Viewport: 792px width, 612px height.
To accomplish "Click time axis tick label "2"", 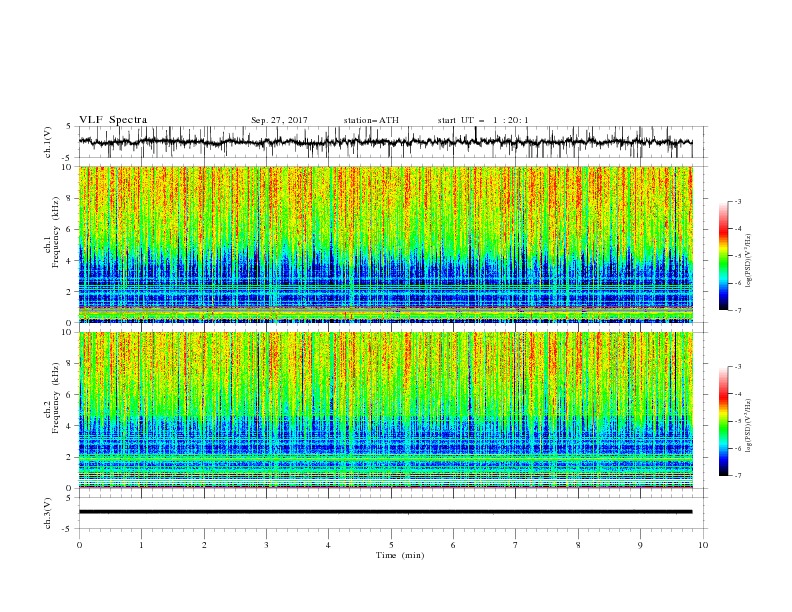I will pos(204,545).
